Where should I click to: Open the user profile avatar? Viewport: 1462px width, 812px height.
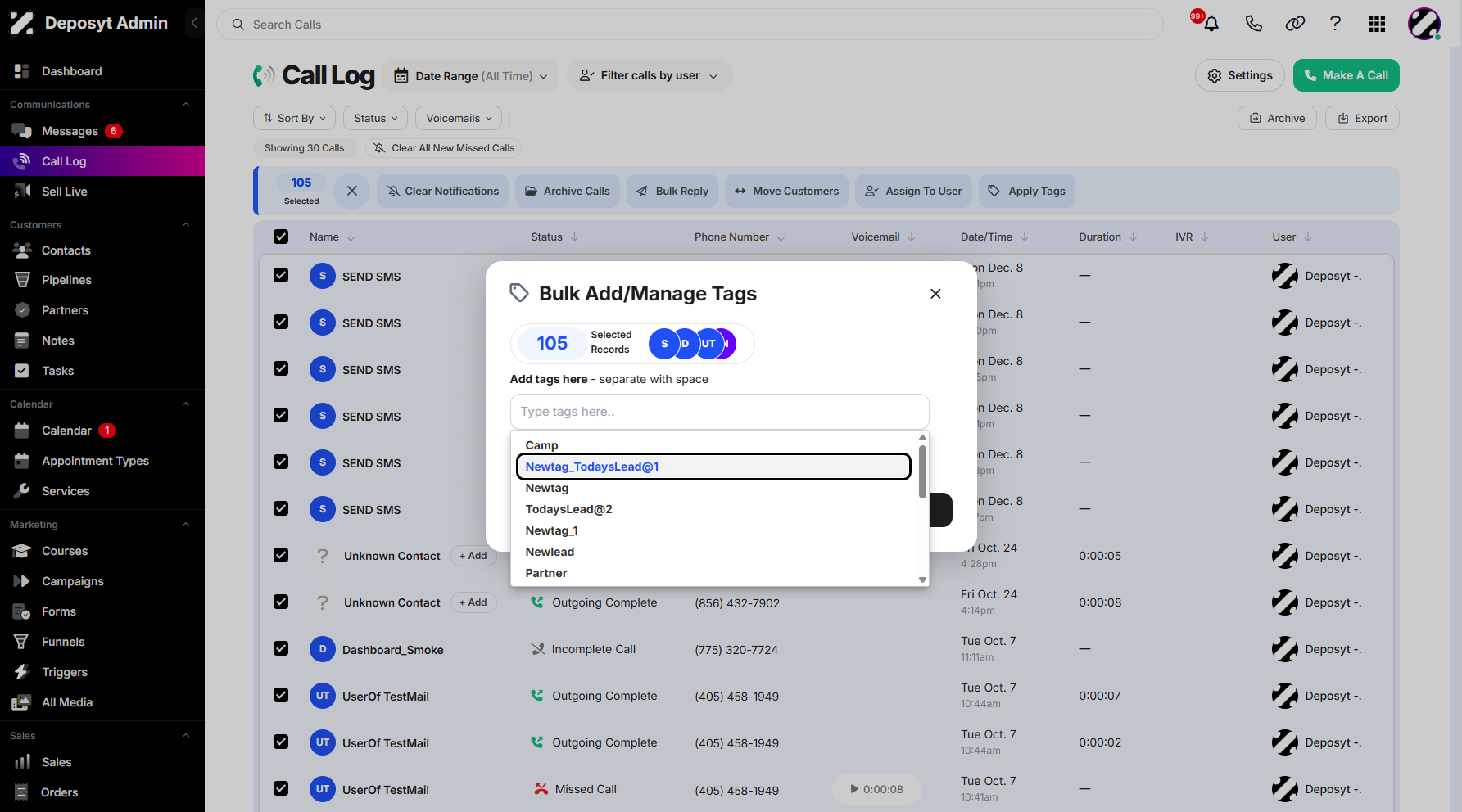(x=1424, y=24)
